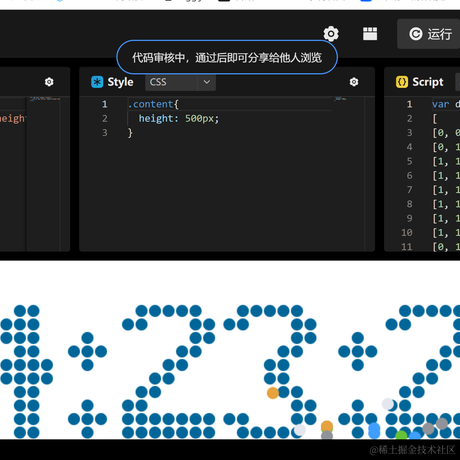Click Script editor line number 10
This screenshot has height=460, width=460.
[407, 233]
